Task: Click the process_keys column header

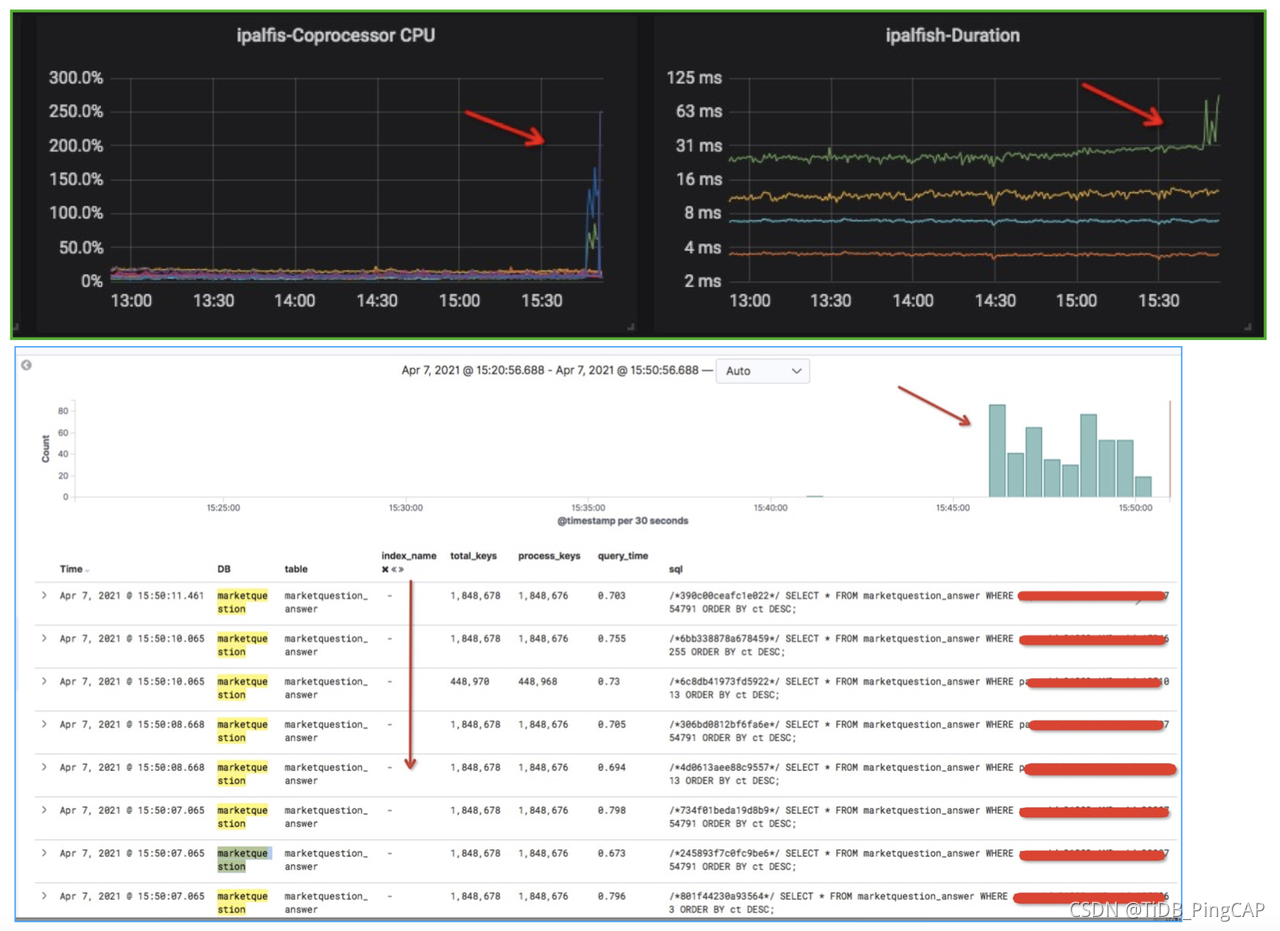Action: [547, 555]
